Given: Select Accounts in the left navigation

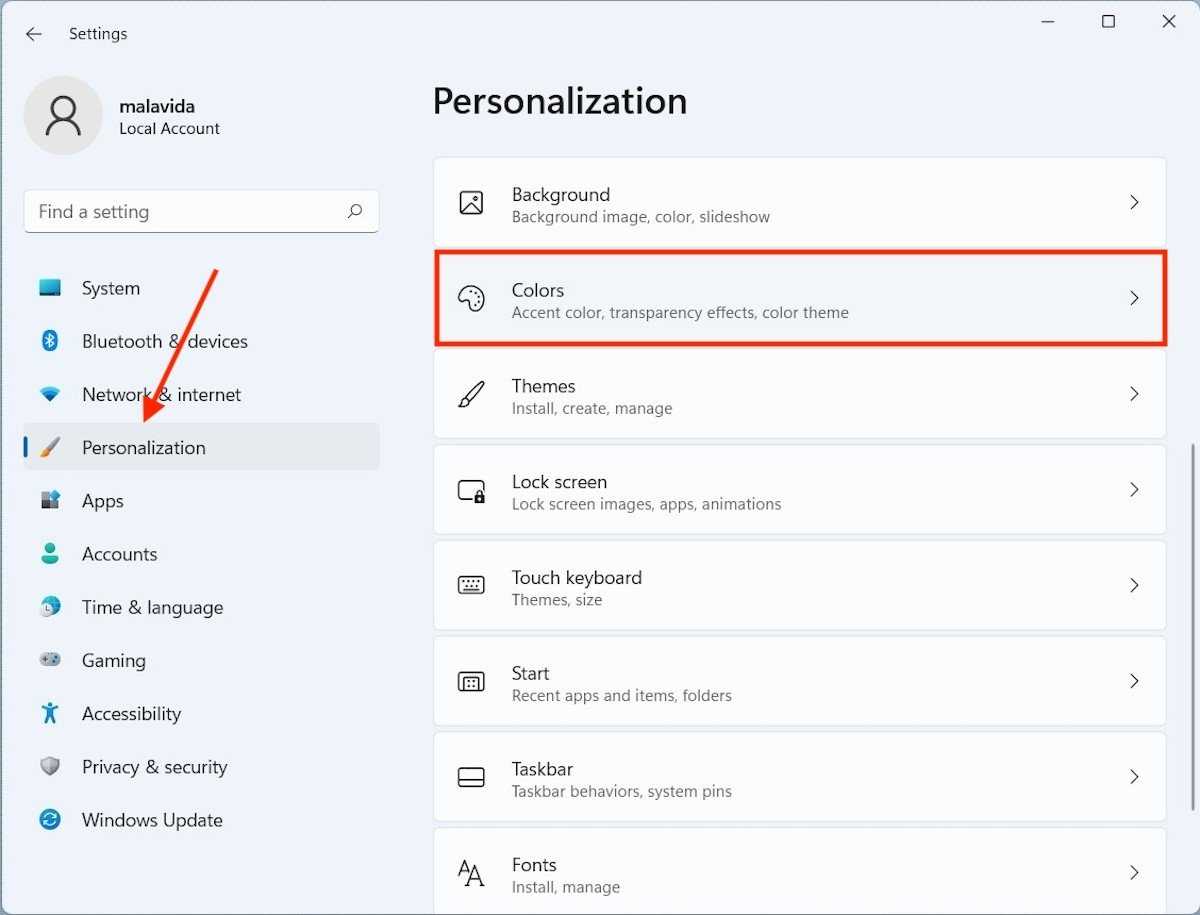Looking at the screenshot, I should pyautogui.click(x=119, y=554).
